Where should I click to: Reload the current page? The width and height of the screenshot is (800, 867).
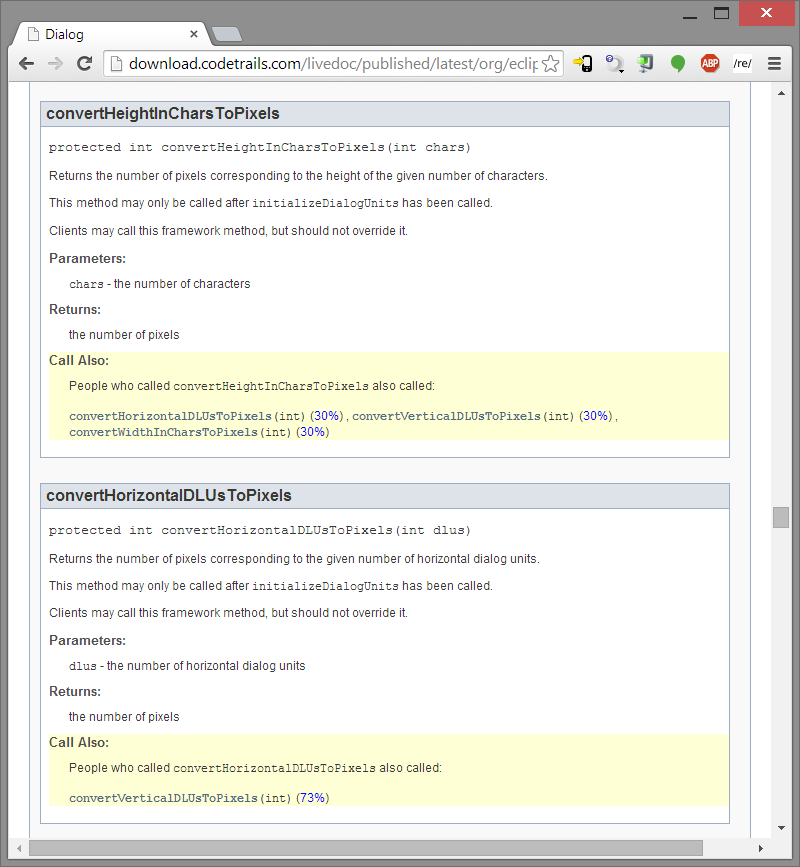tap(85, 63)
